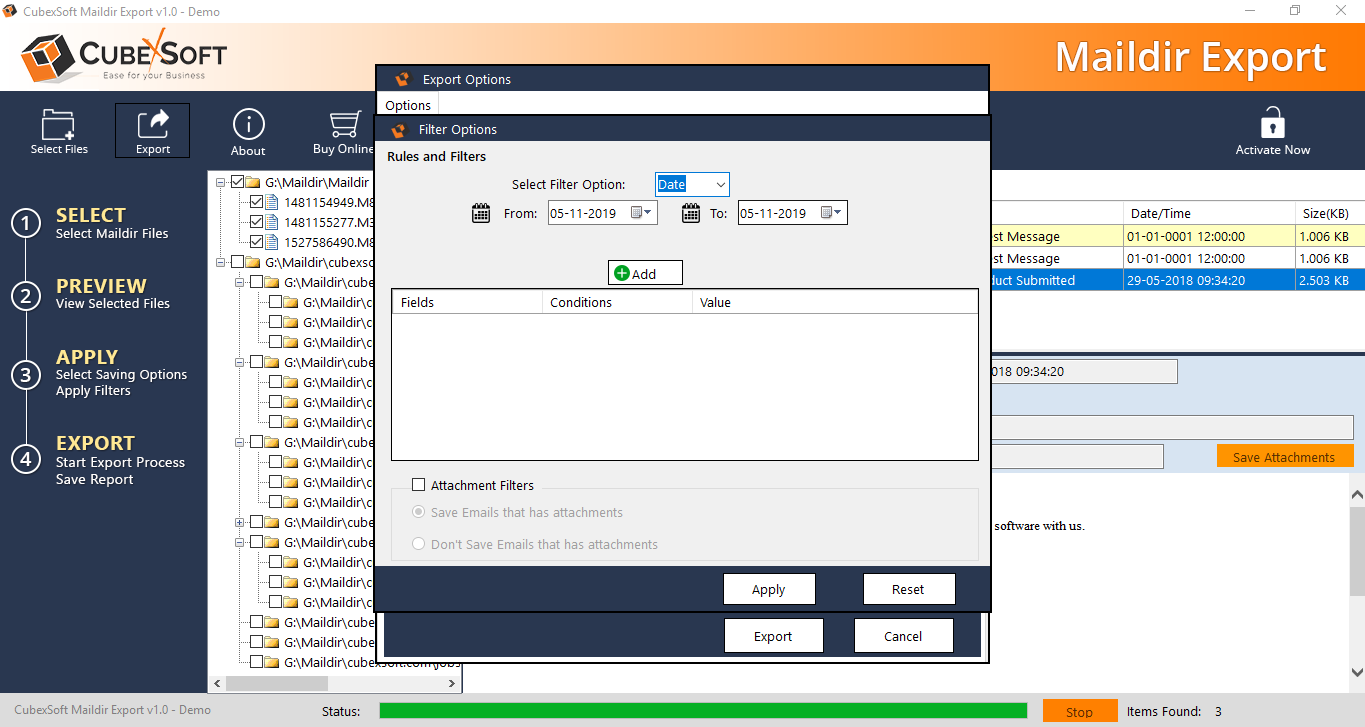The height and width of the screenshot is (727, 1365).
Task: Enable the Attachment Filters checkbox
Action: 419,485
